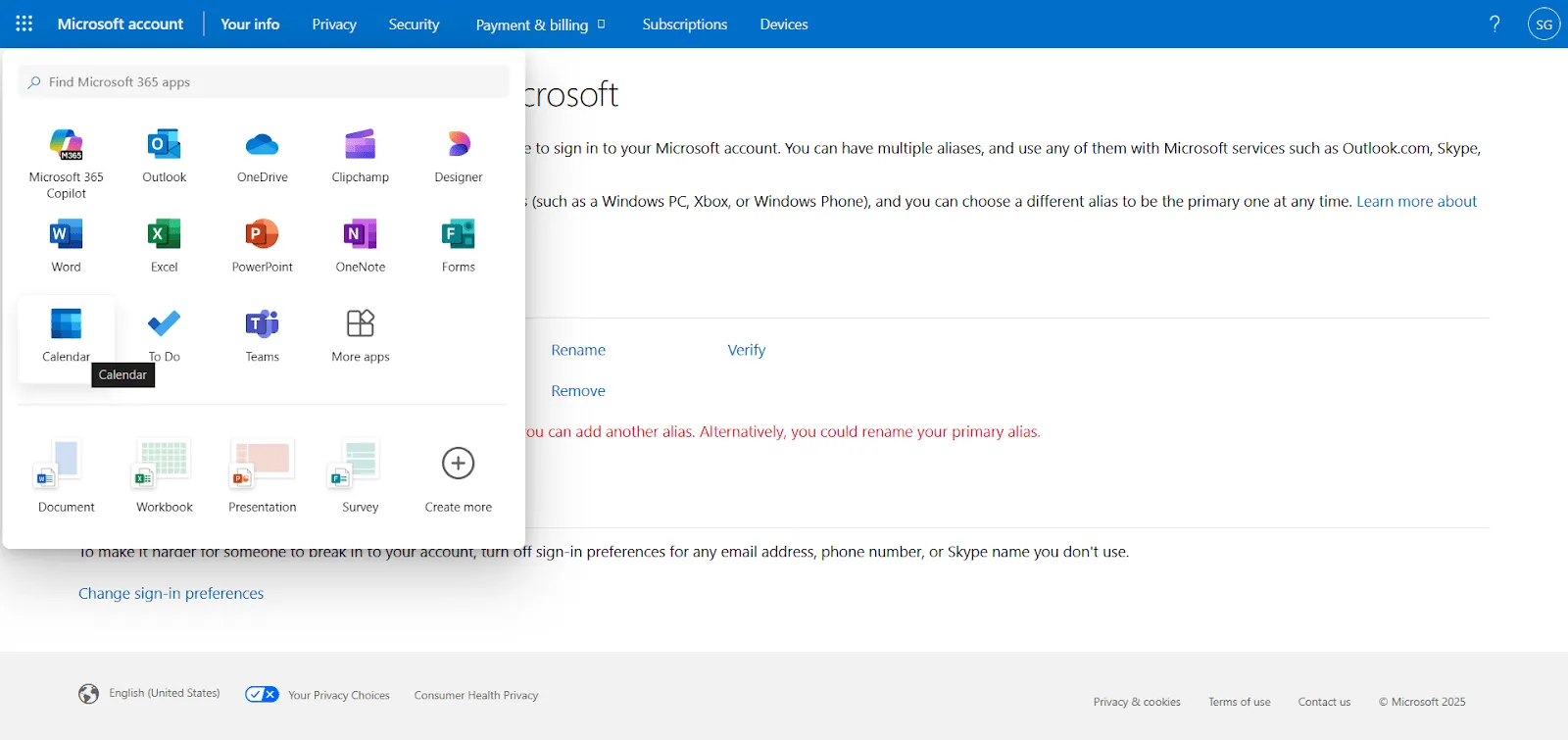This screenshot has height=740, width=1568.
Task: Click Contact us footer link
Action: pyautogui.click(x=1324, y=702)
